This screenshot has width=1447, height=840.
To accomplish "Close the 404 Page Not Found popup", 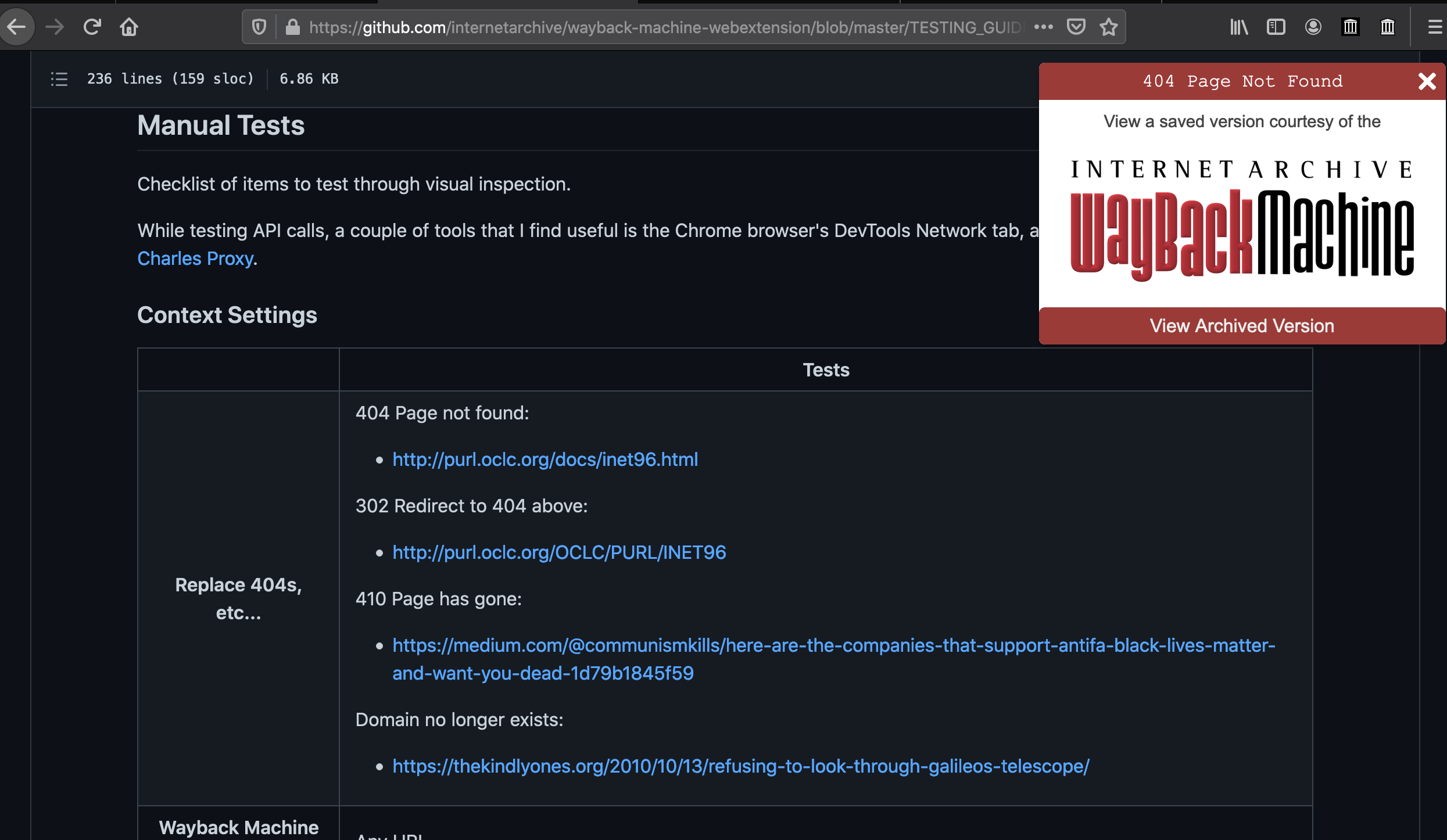I will point(1427,81).
